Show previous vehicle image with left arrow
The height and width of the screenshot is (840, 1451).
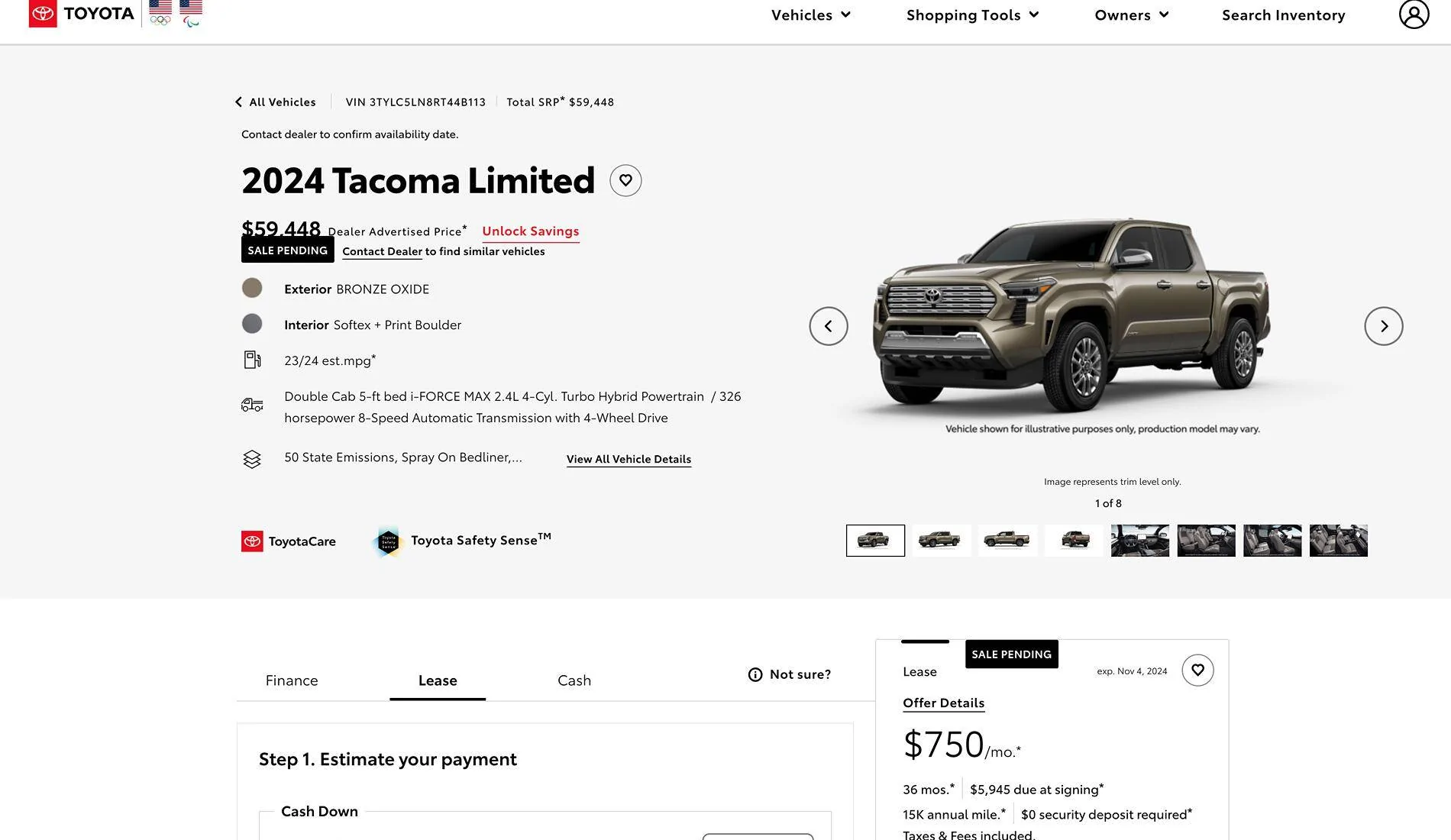829,326
